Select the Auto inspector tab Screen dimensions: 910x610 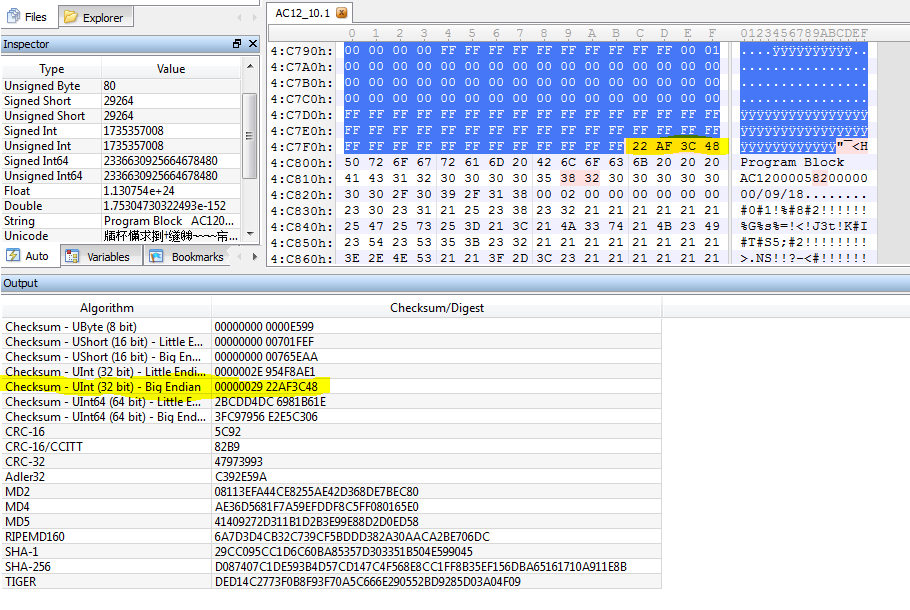point(30,257)
